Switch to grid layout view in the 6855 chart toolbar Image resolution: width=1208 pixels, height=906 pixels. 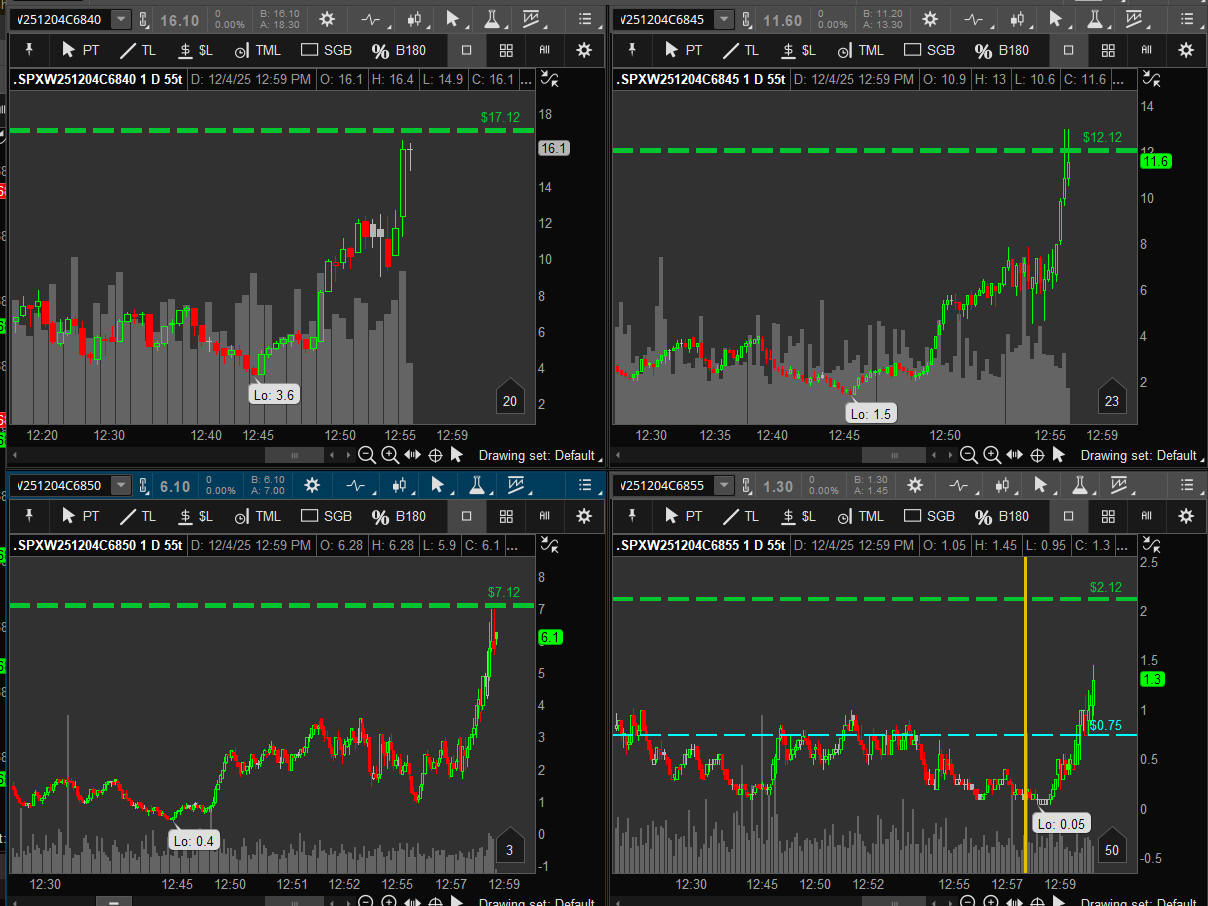pyautogui.click(x=1108, y=516)
